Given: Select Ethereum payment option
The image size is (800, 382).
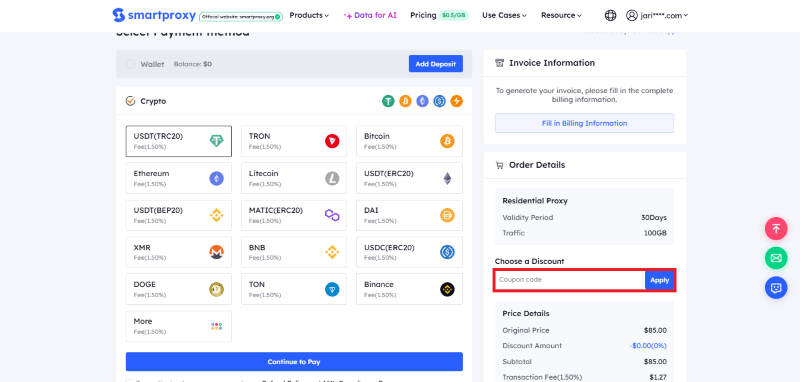Looking at the screenshot, I should click(x=179, y=179).
